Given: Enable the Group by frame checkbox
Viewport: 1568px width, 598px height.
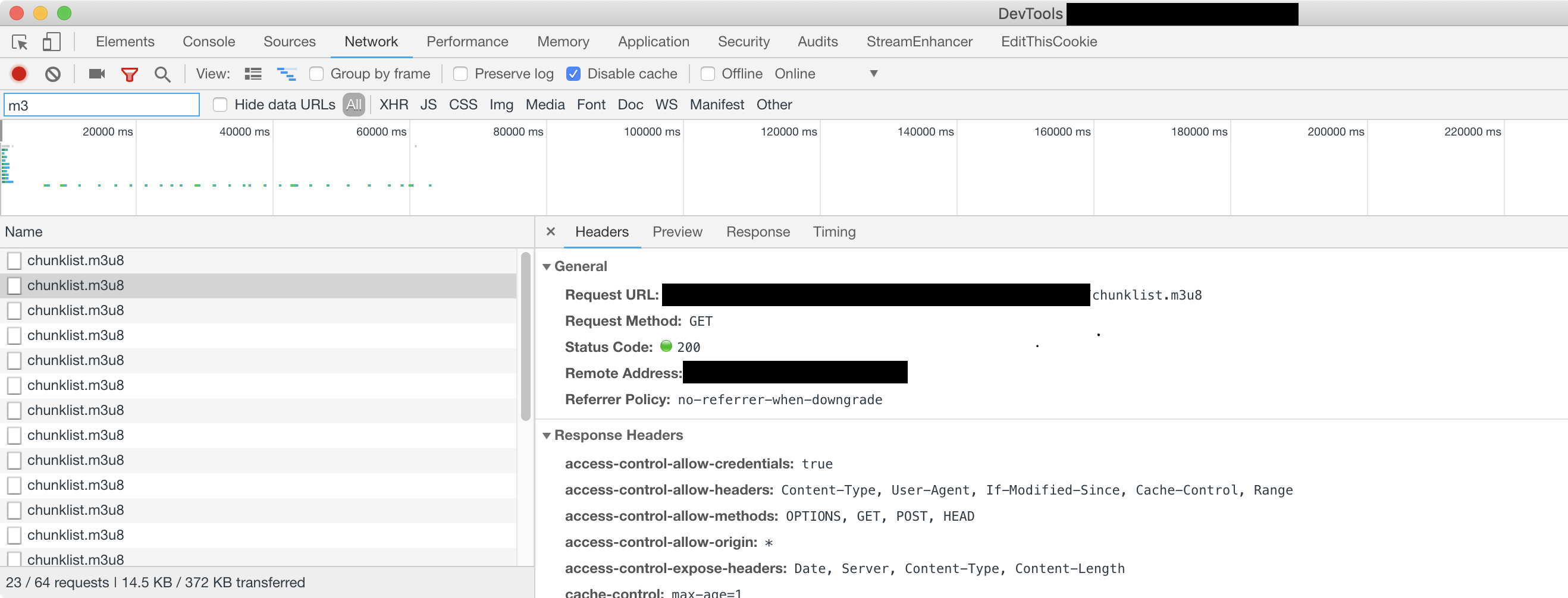Looking at the screenshot, I should point(316,74).
